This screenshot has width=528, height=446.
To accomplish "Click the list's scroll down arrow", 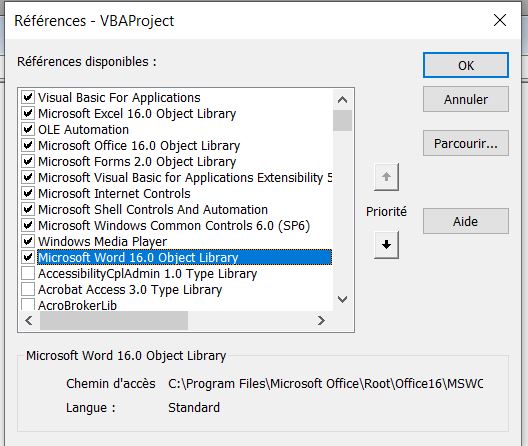I will (x=342, y=299).
